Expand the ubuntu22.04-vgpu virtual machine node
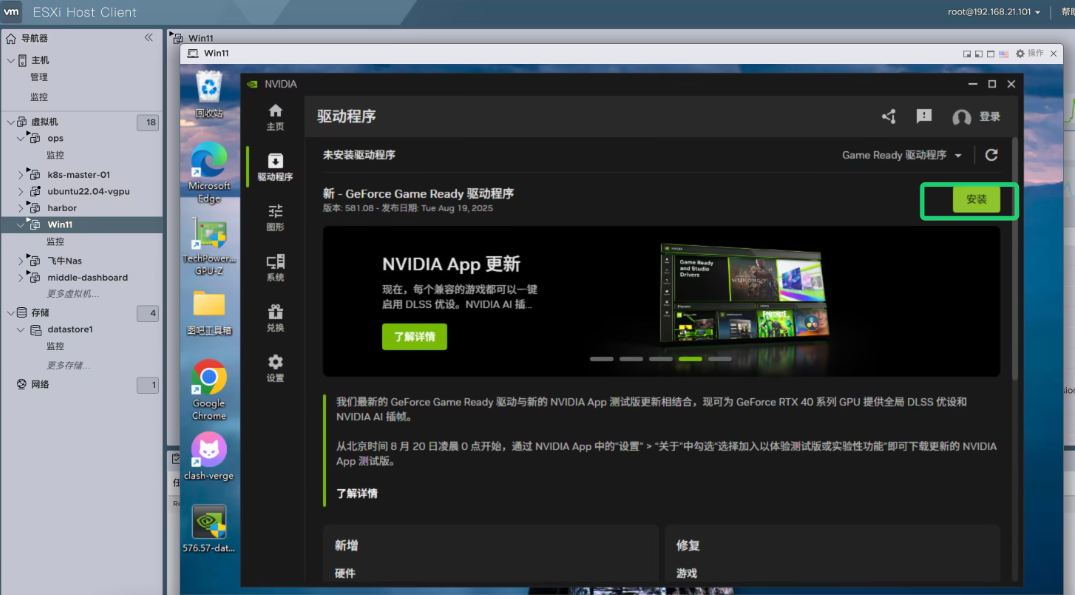The height and width of the screenshot is (595, 1075). (21, 191)
